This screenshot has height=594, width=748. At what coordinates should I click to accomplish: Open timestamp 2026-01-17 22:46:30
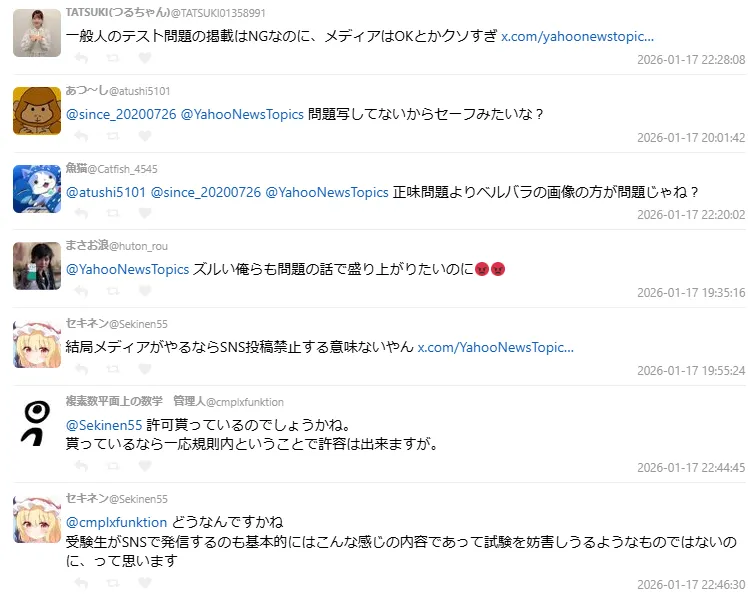click(691, 584)
